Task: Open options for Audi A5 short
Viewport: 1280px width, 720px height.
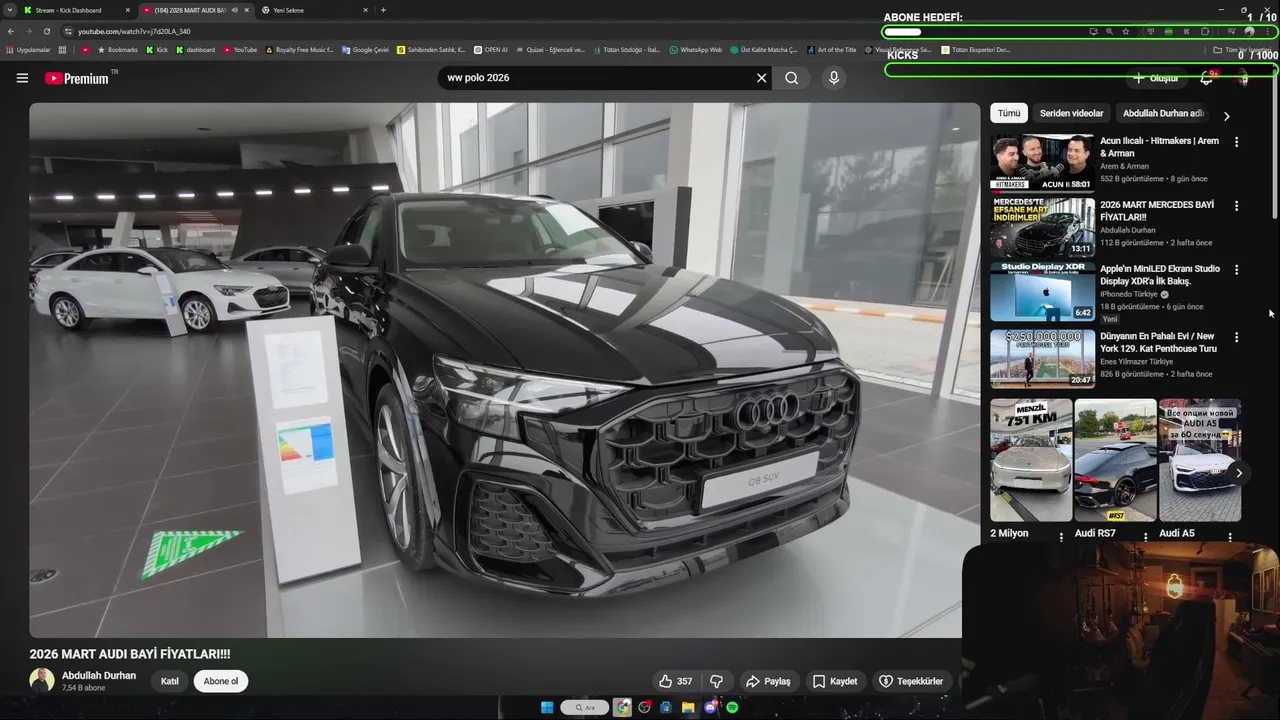Action: pos(1230,537)
